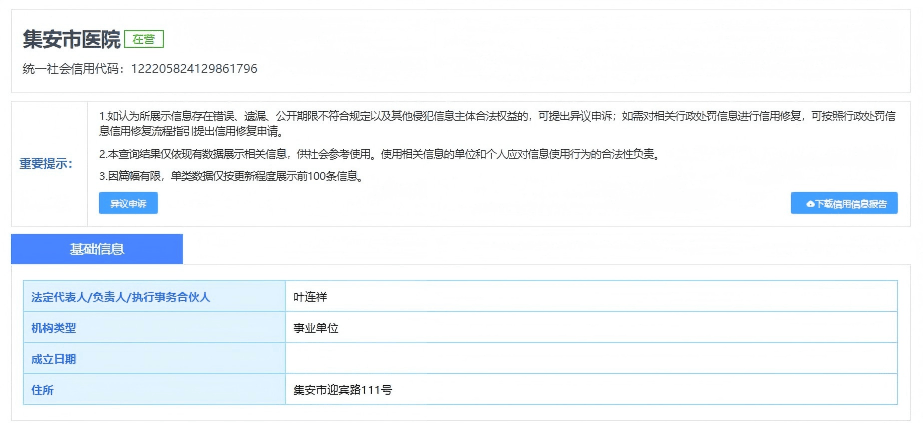Select the address 集安市迎宾路111号

(x=342, y=389)
